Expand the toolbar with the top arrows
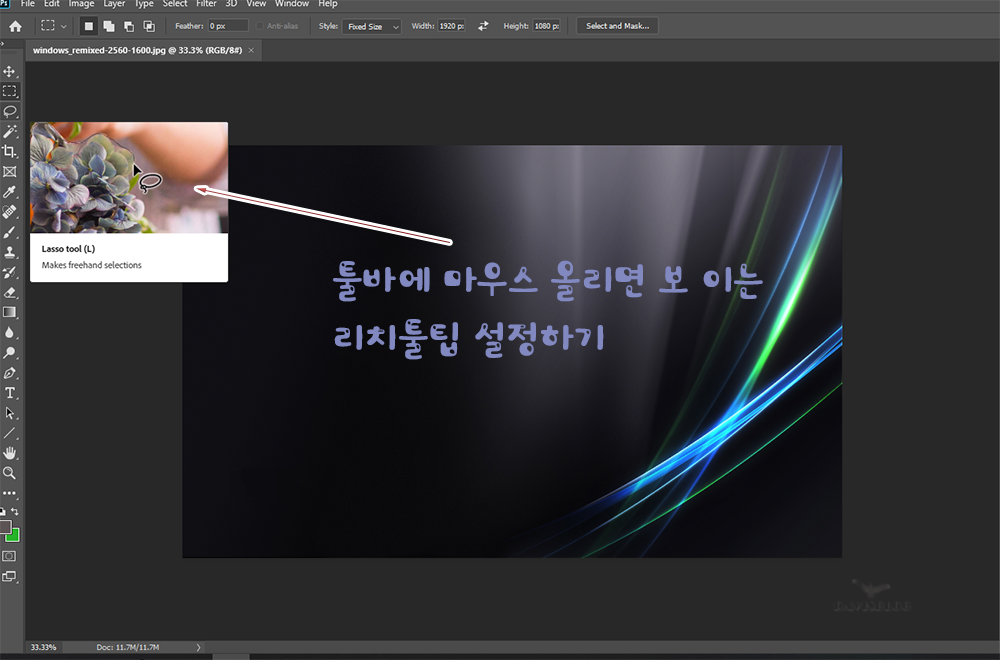The image size is (1000, 660). pyautogui.click(x=2, y=44)
